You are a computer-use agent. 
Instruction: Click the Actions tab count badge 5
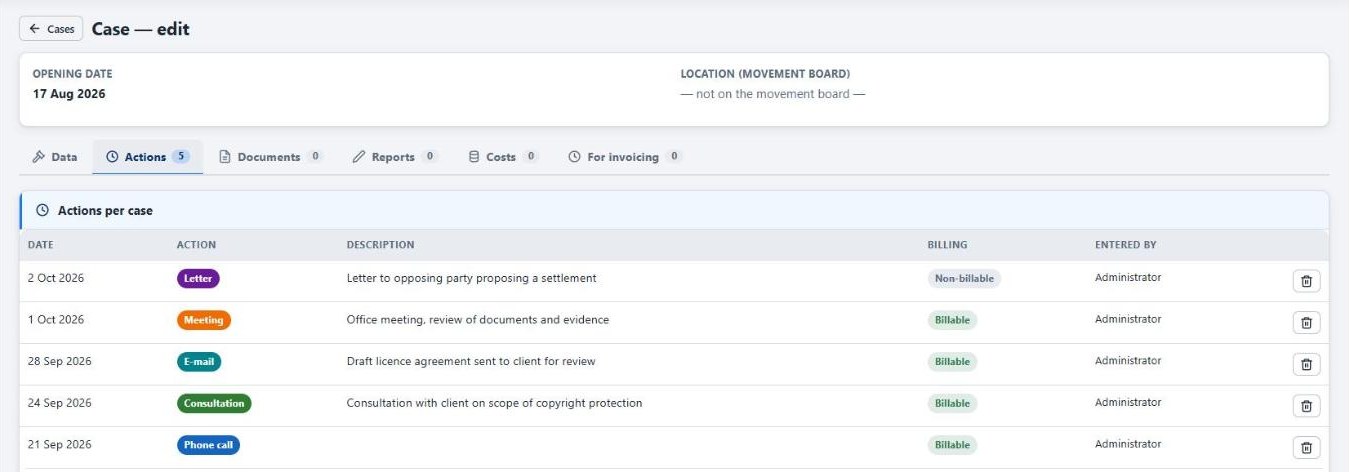181,156
